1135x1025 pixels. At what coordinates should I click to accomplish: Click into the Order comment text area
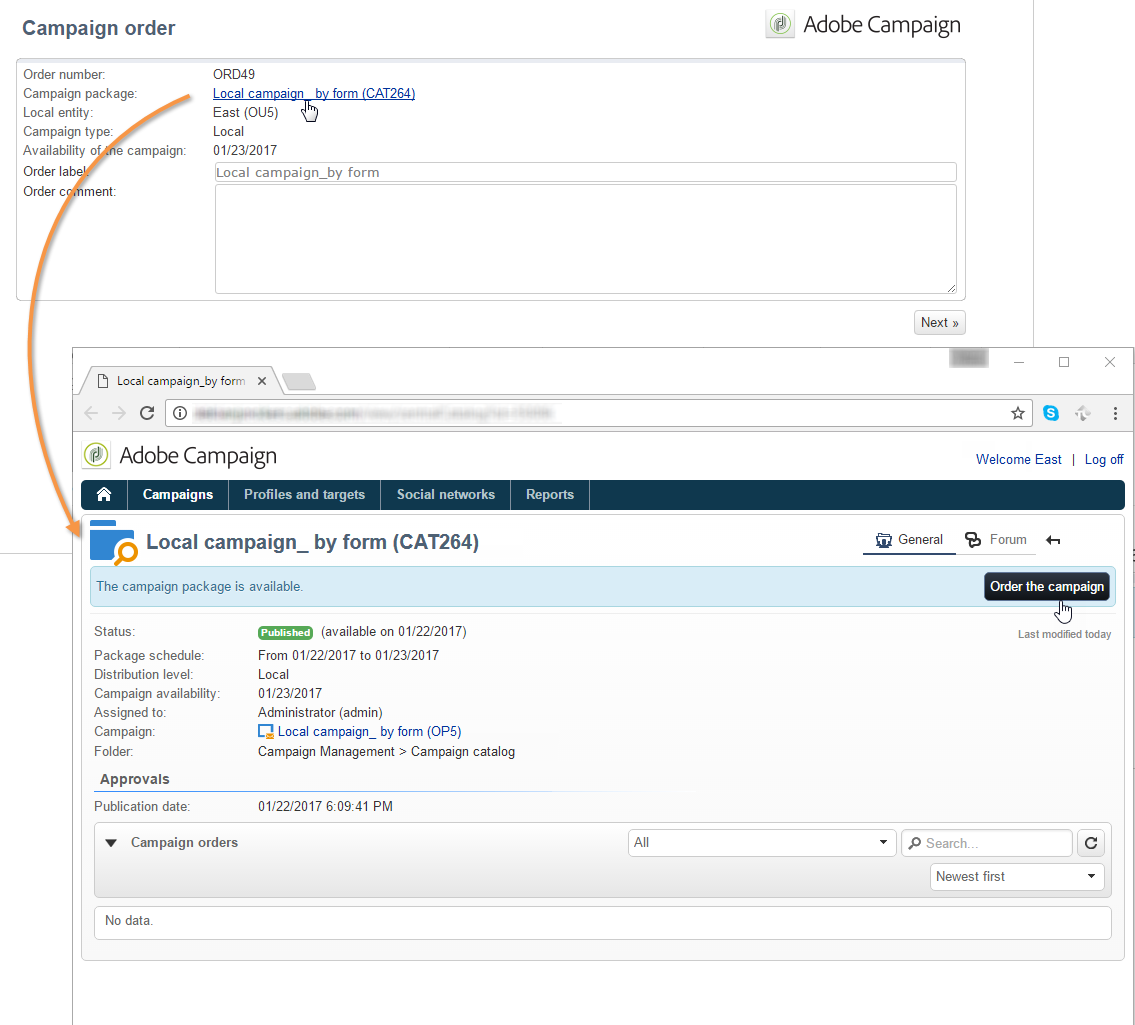[585, 239]
